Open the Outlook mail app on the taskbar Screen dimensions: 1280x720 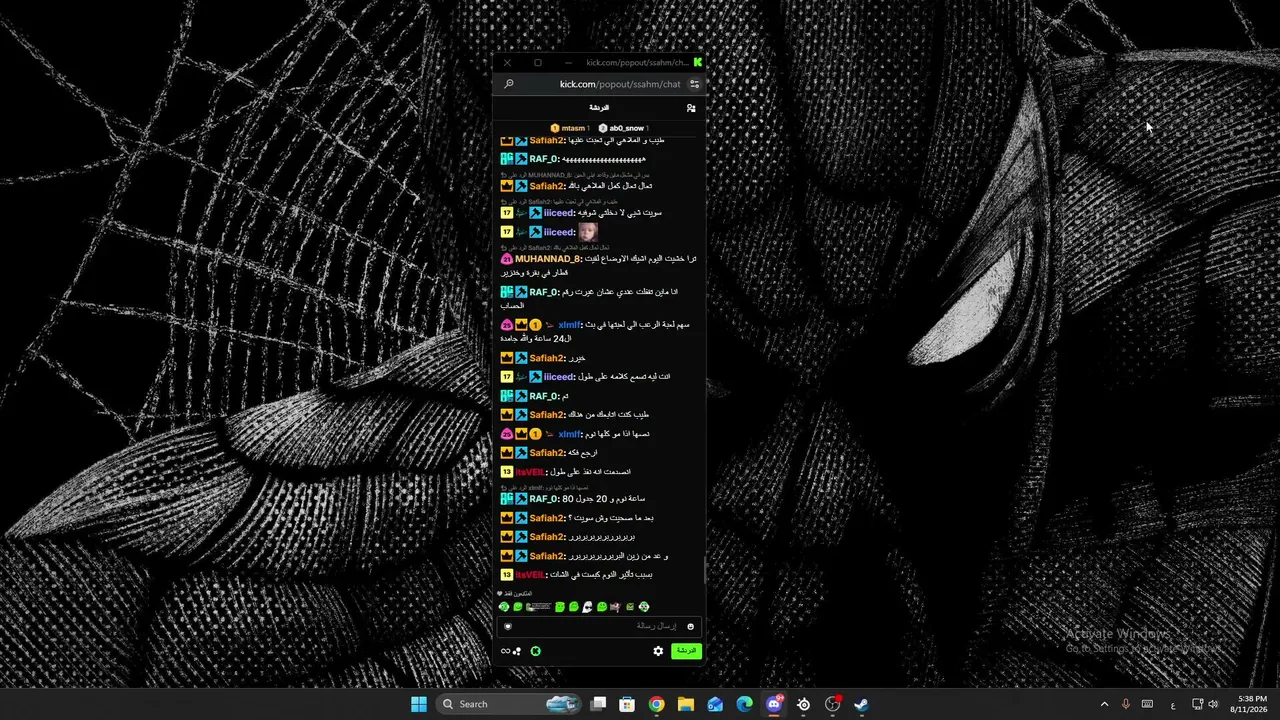pyautogui.click(x=715, y=704)
